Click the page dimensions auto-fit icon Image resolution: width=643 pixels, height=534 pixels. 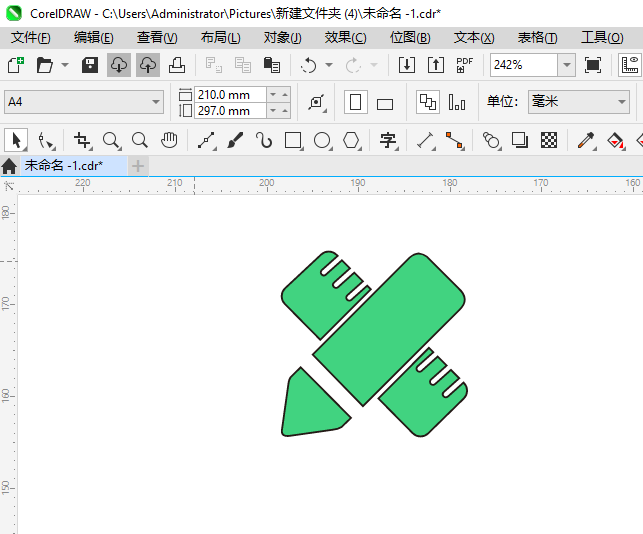pos(317,102)
